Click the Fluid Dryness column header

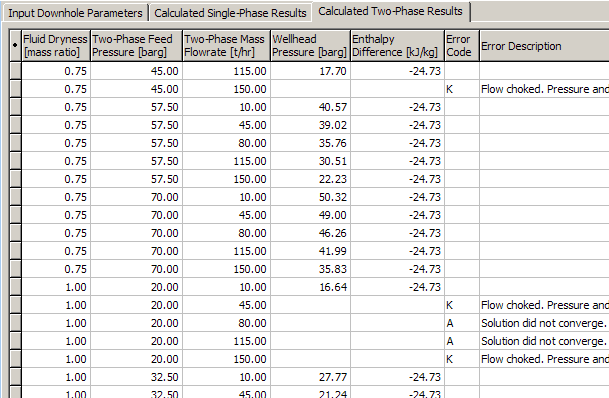pyautogui.click(x=56, y=46)
